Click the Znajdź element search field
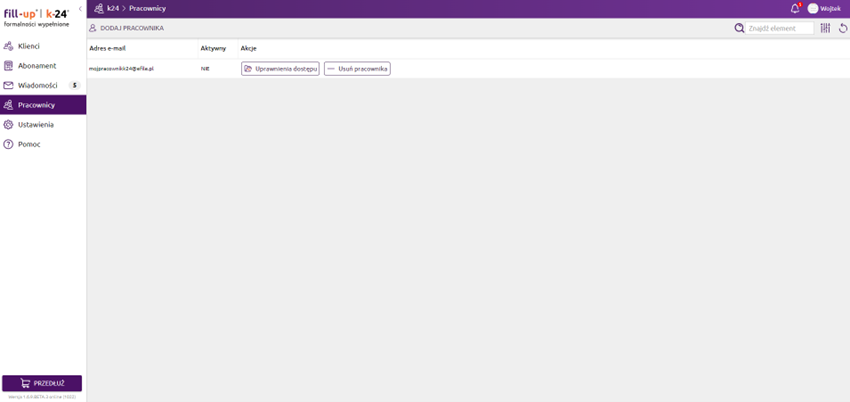850x402 pixels. 780,29
